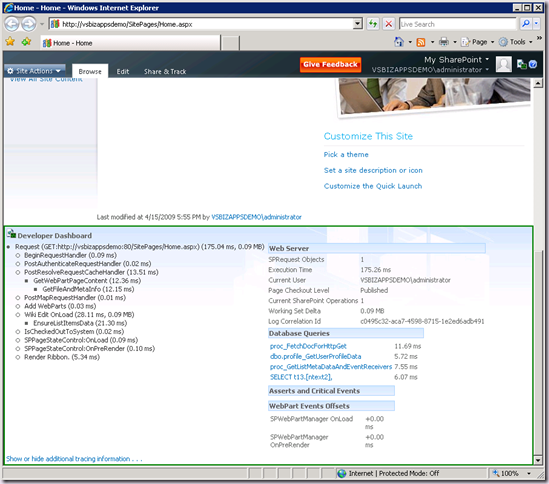Open the My SharePoint dropdown
This screenshot has width=549, height=484.
(x=456, y=60)
